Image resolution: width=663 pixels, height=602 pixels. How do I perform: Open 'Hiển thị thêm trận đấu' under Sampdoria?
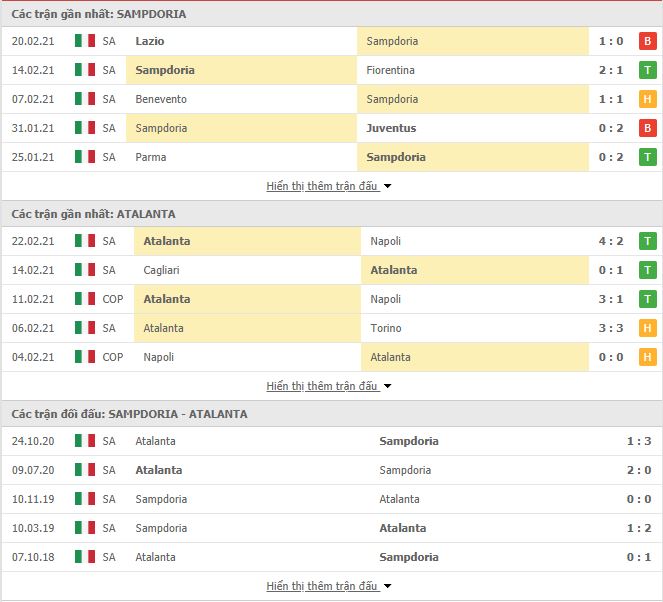[x=322, y=186]
